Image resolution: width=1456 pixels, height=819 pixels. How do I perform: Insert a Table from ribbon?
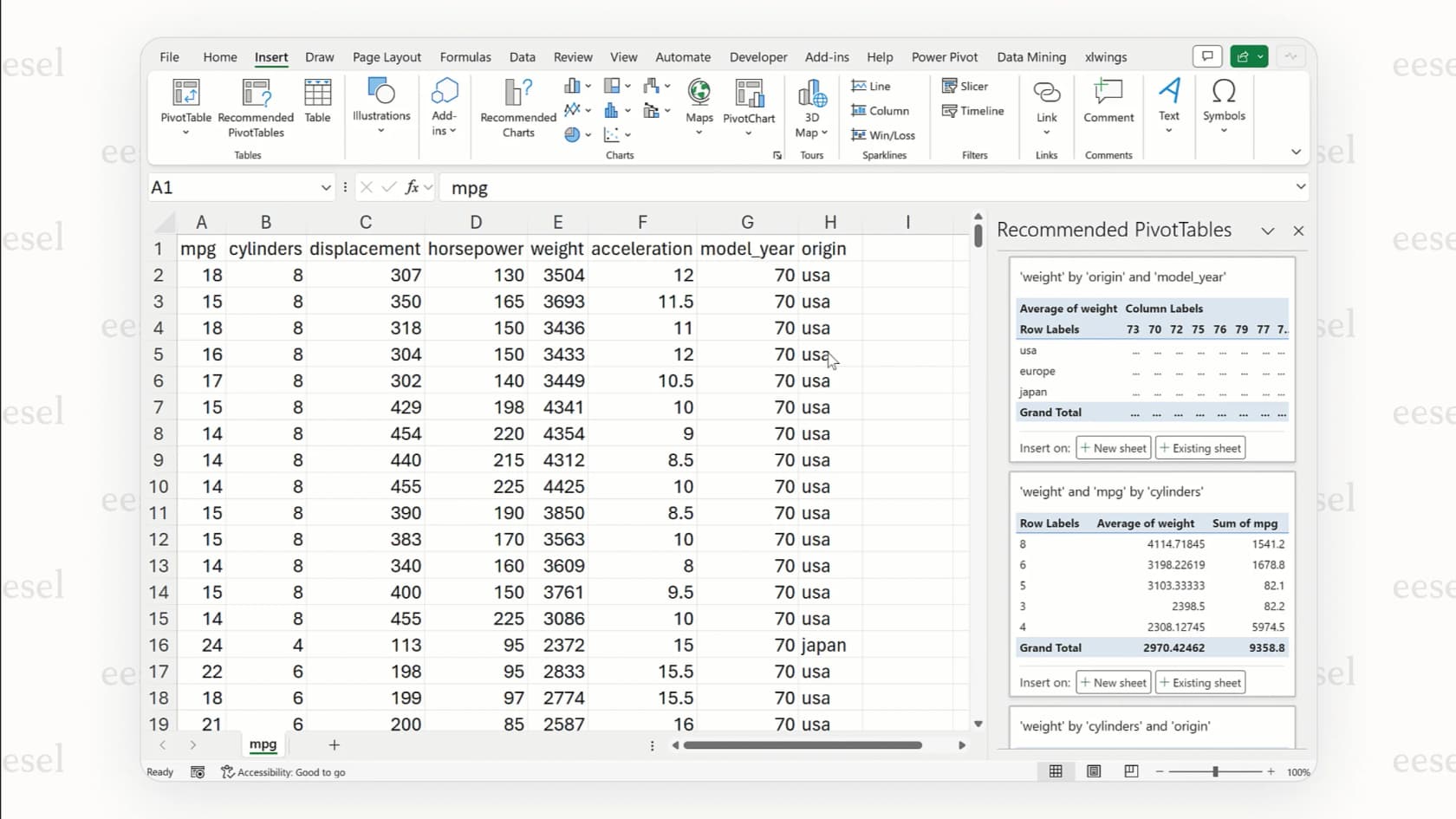(317, 101)
